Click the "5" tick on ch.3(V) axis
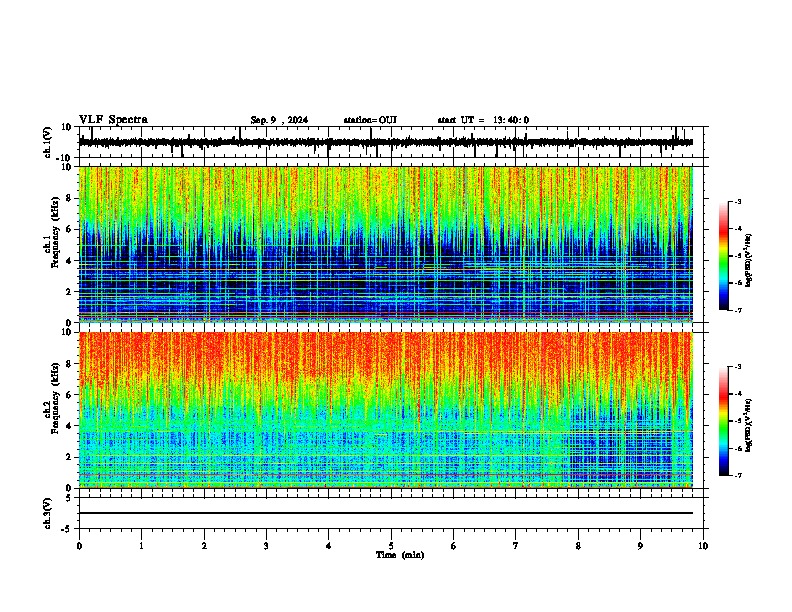Screen dimensions: 792x612 click(x=69, y=498)
